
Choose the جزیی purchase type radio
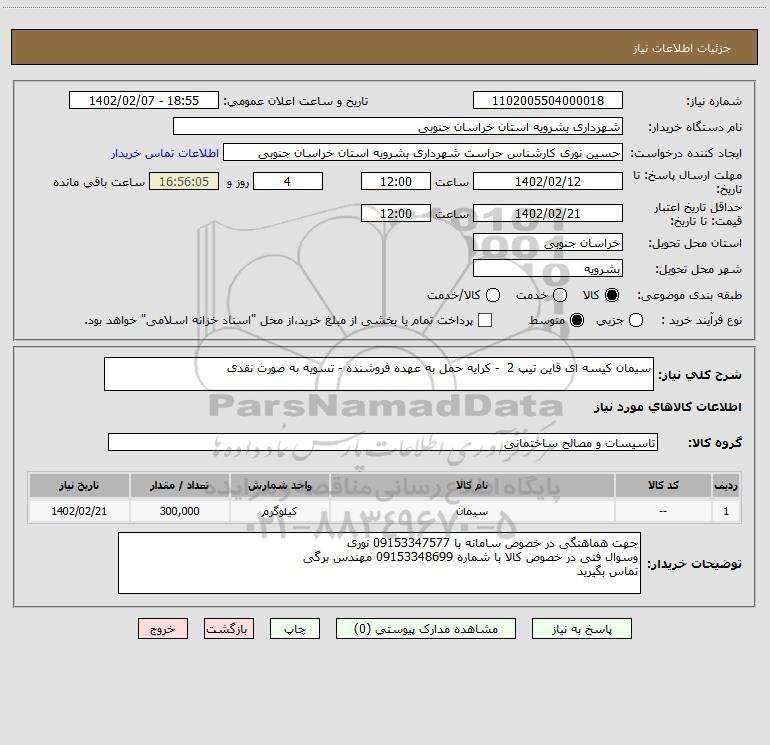pos(636,320)
